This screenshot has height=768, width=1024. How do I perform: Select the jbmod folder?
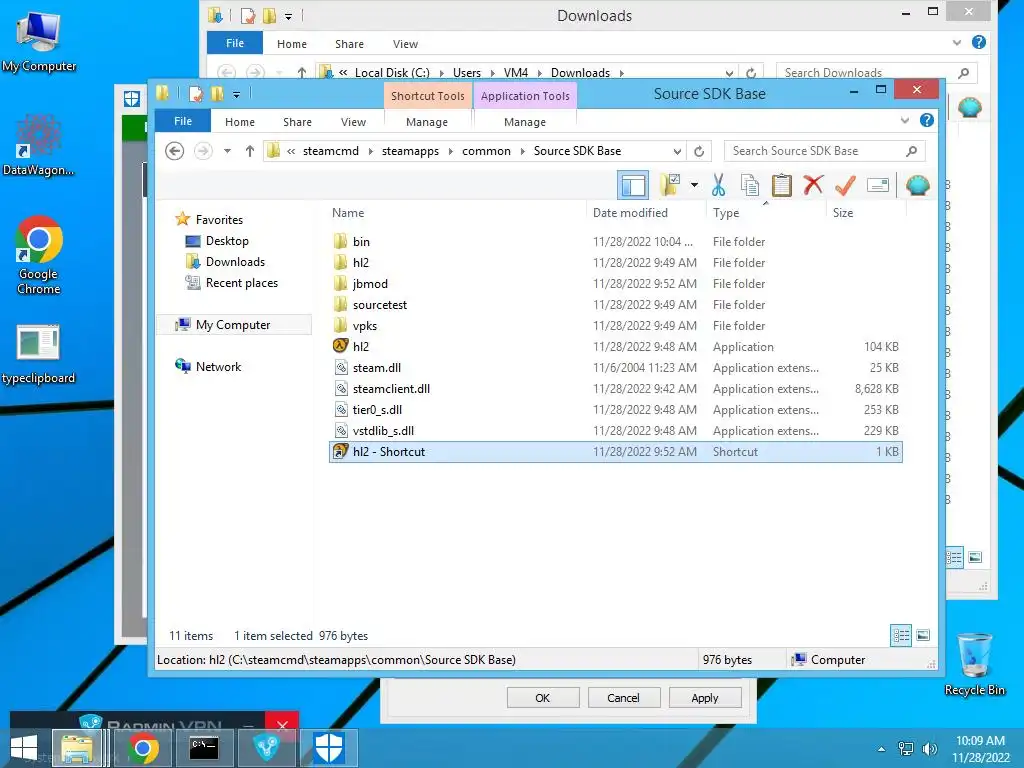370,283
